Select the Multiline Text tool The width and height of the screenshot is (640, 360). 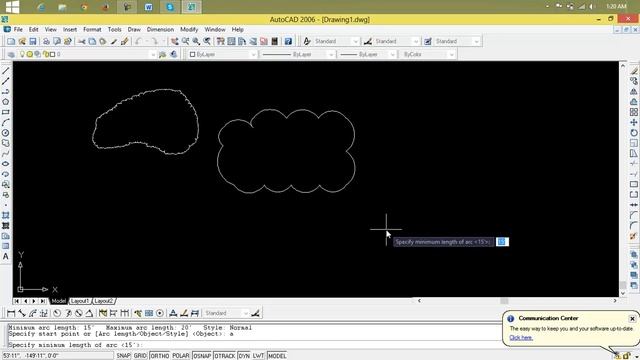[x=6, y=256]
